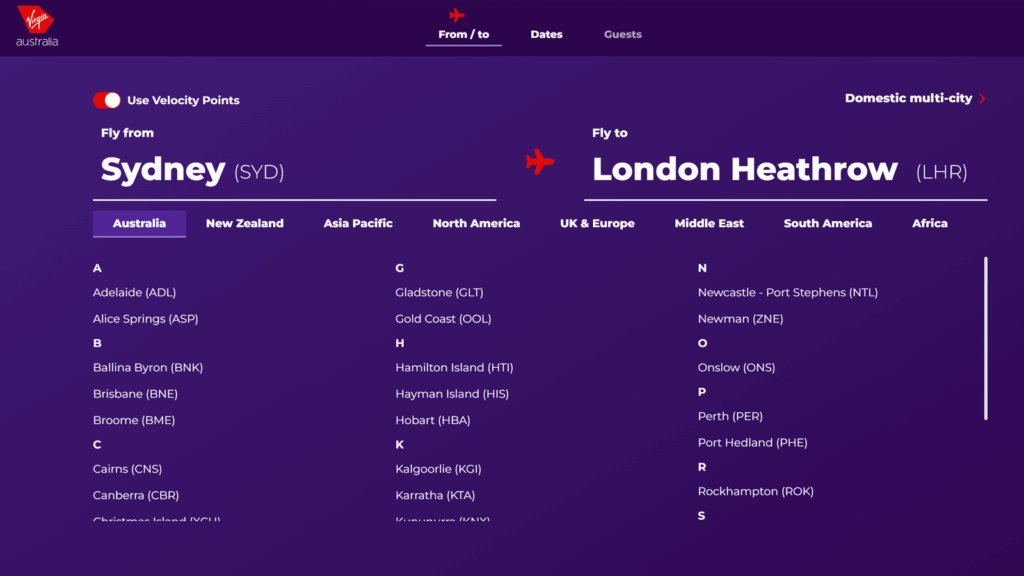Click the red plane icon above From / to
1024x576 pixels.
[457, 15]
